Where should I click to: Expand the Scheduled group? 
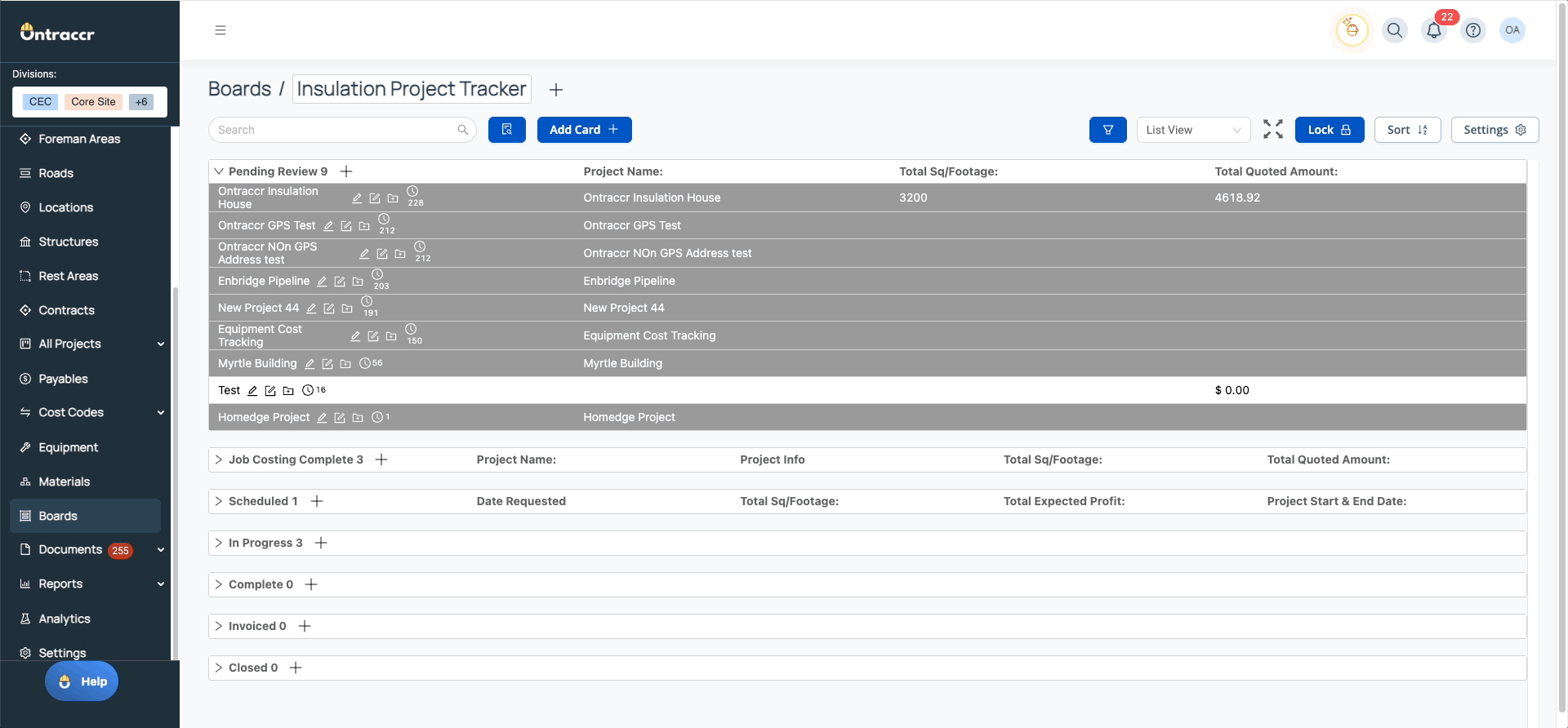pyautogui.click(x=219, y=501)
